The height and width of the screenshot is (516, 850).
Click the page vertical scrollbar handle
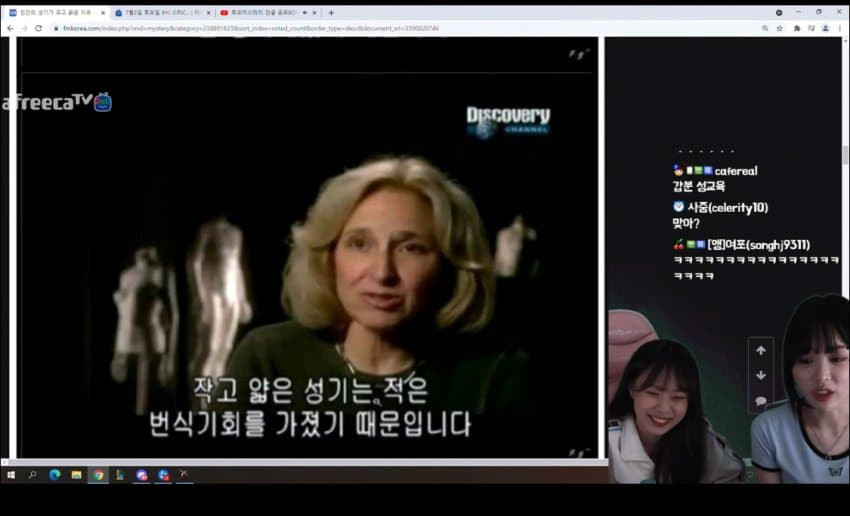[845, 155]
